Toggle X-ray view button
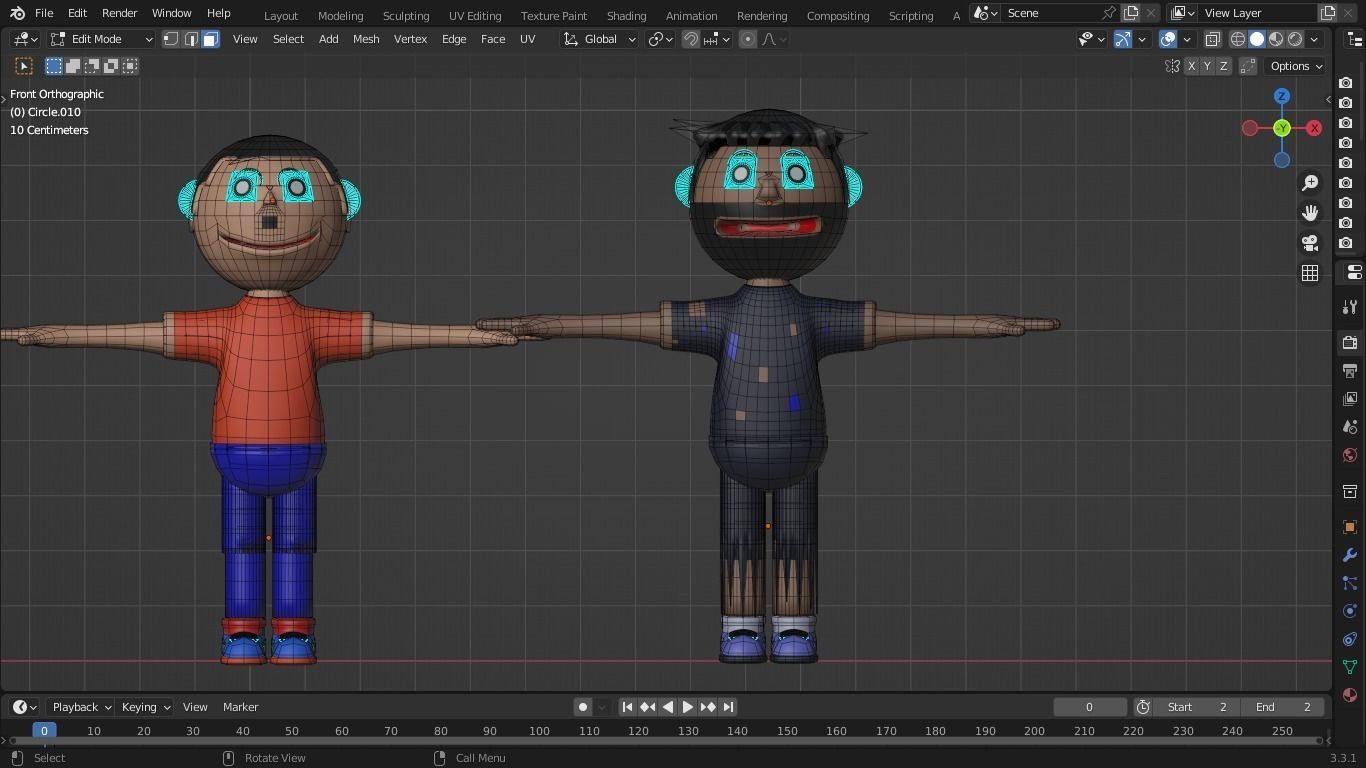1366x768 pixels. [1212, 39]
